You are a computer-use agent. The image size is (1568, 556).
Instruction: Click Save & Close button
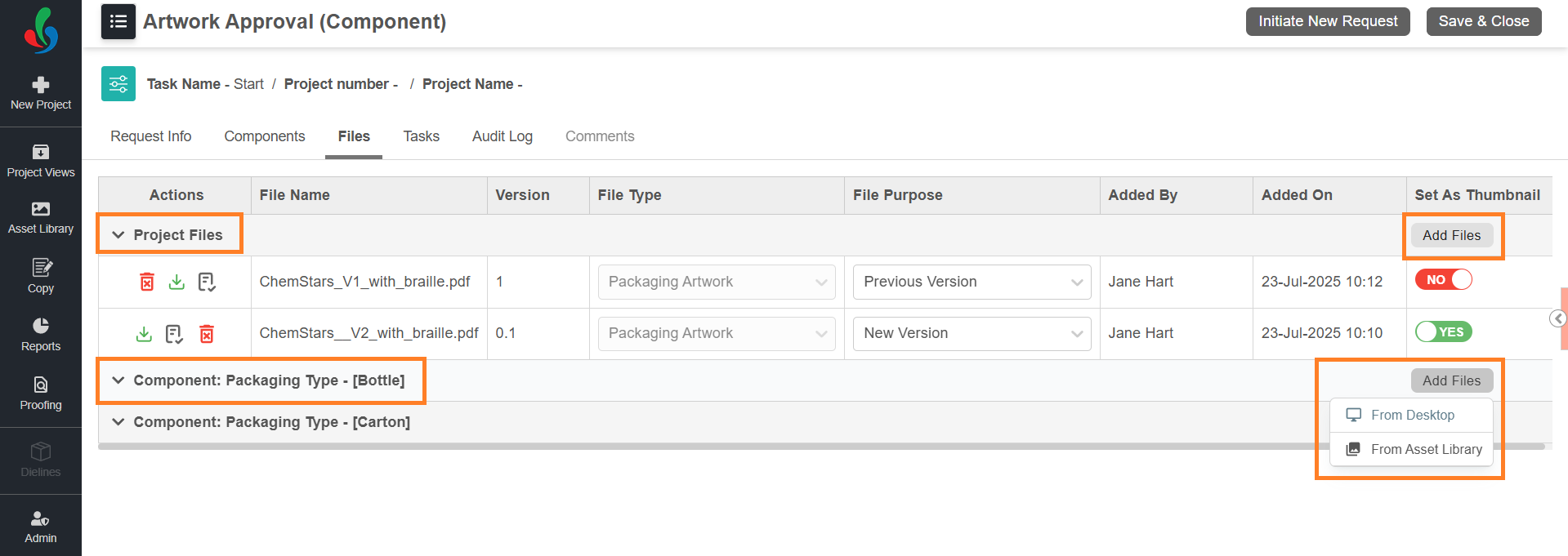pos(1484,21)
